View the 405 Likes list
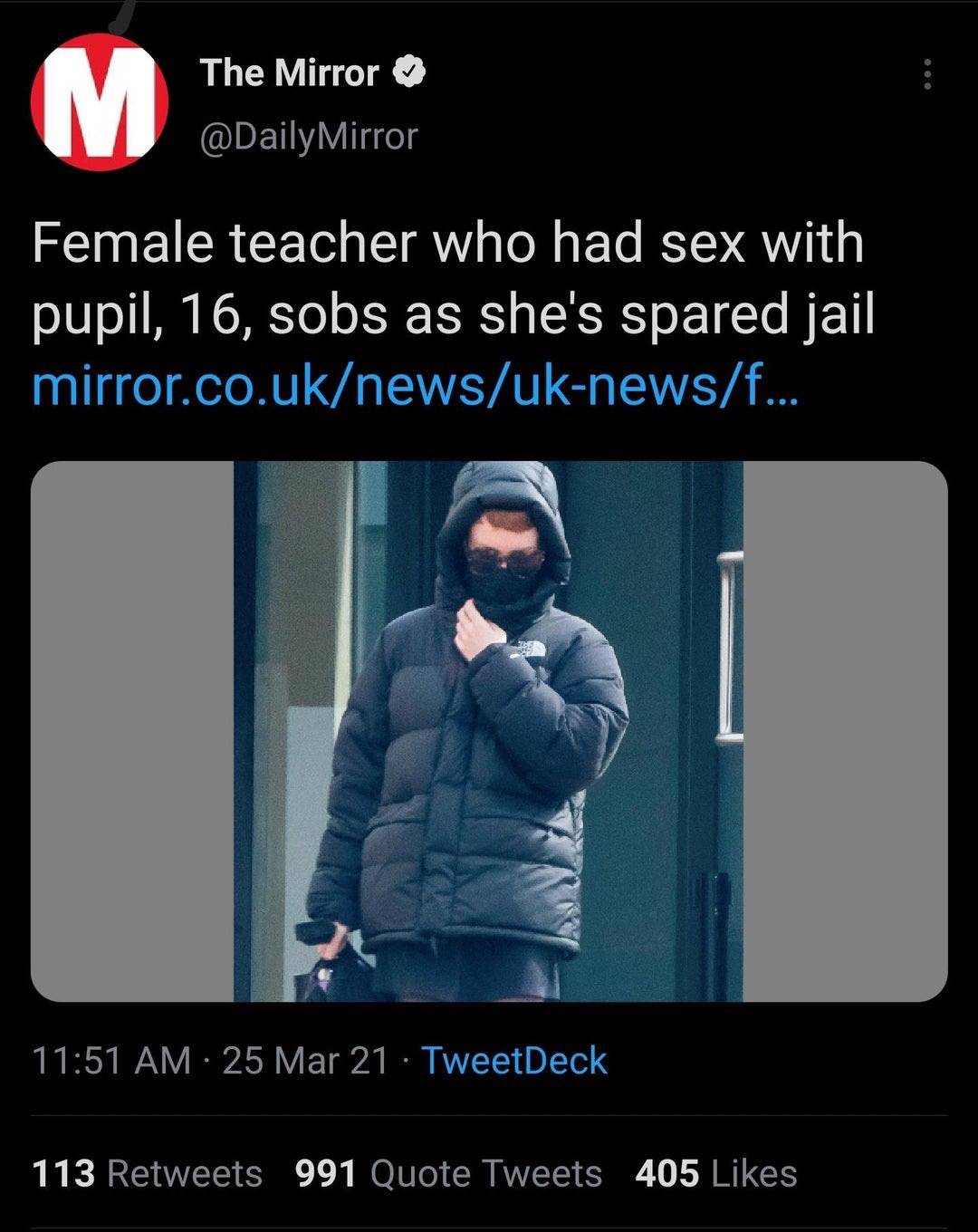The width and height of the screenshot is (978, 1232). (715, 1173)
